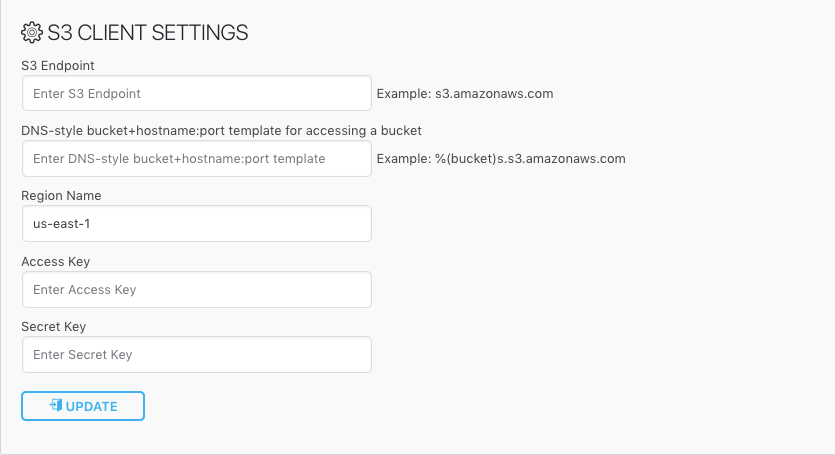835x455 pixels.
Task: Click the example text s3.amazonaws.com
Action: click(x=465, y=94)
